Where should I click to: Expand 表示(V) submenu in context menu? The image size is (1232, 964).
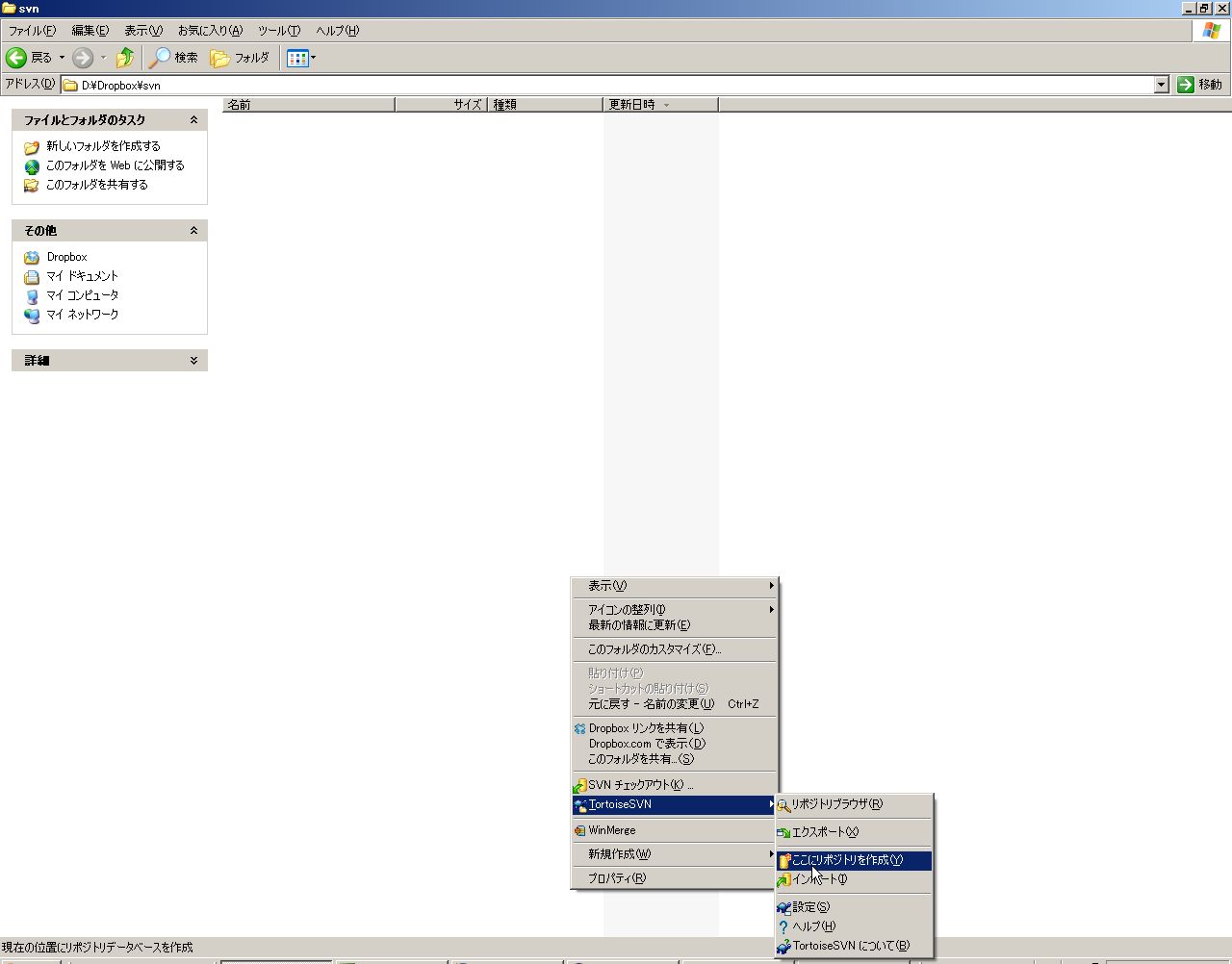pos(675,586)
